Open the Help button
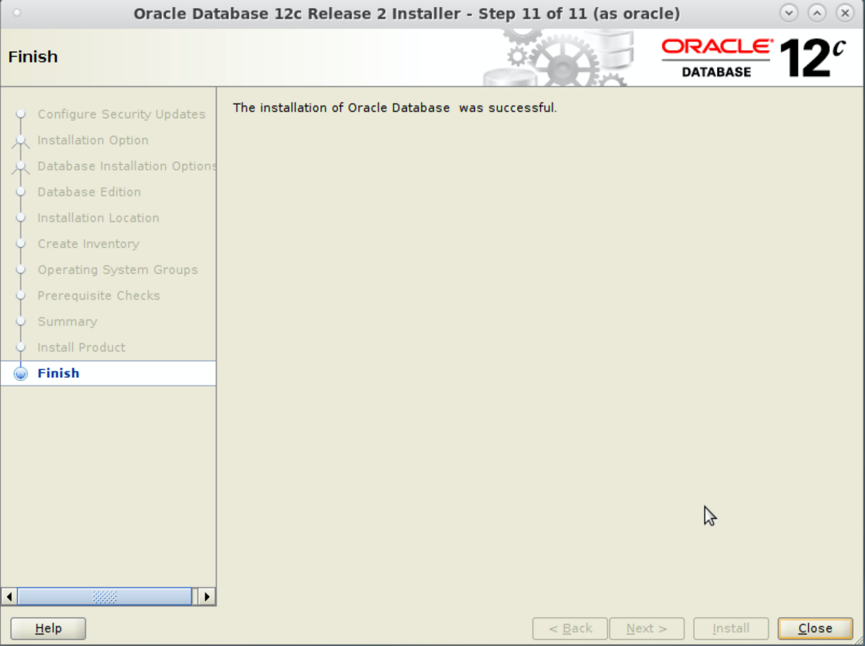 48,628
